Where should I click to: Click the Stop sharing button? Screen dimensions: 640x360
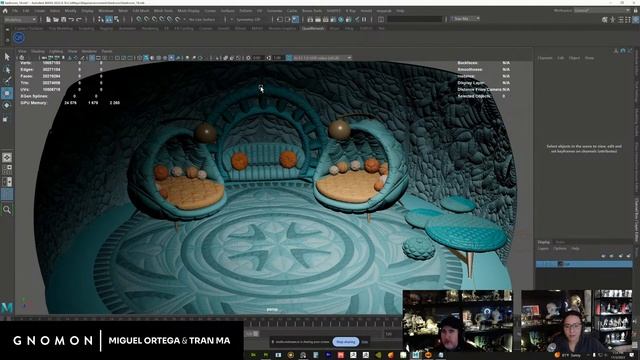[346, 342]
